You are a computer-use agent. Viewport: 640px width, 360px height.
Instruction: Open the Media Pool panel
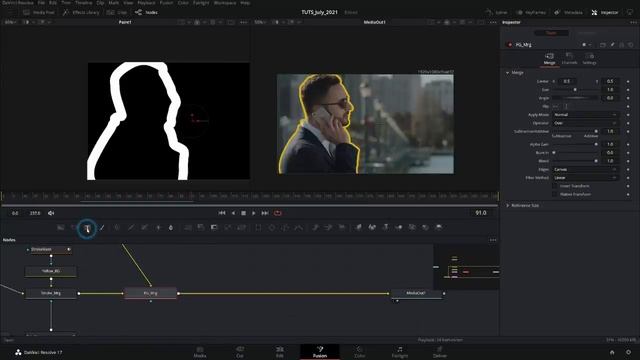coord(39,13)
